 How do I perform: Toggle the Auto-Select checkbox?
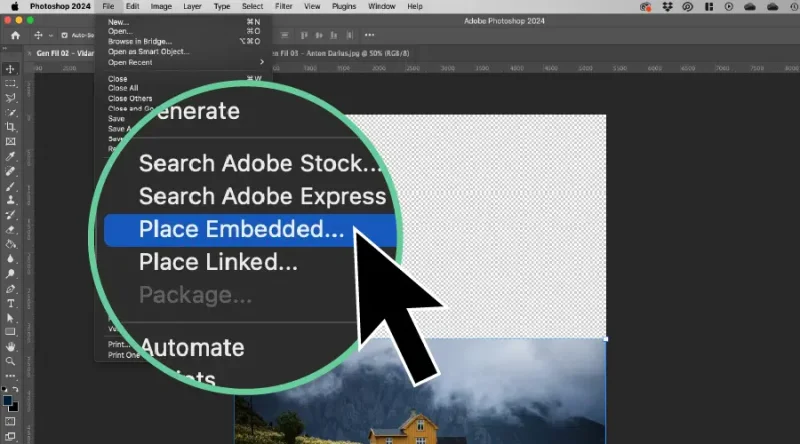pyautogui.click(x=64, y=35)
